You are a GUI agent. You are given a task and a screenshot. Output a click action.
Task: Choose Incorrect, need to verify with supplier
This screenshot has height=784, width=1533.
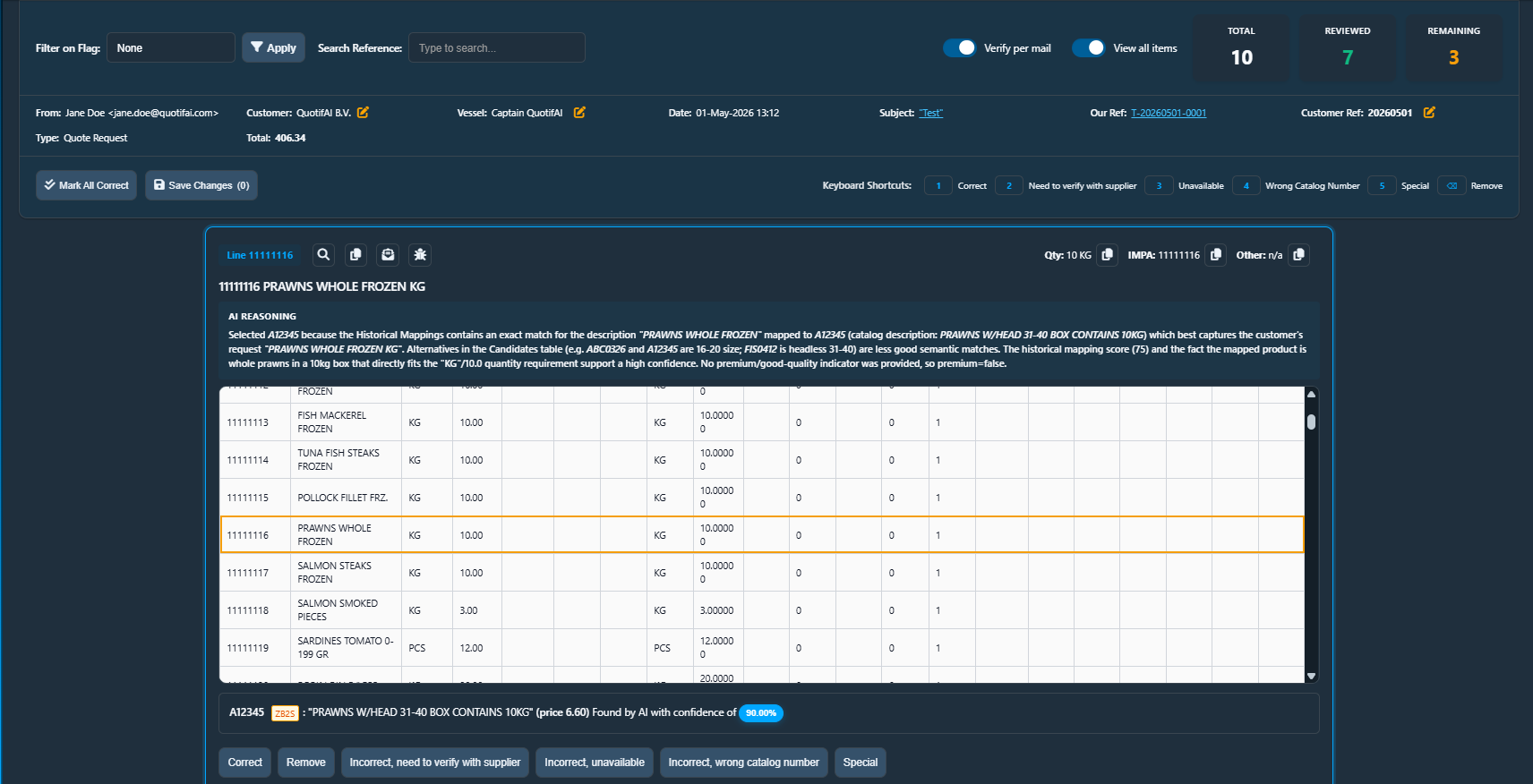pyautogui.click(x=435, y=763)
